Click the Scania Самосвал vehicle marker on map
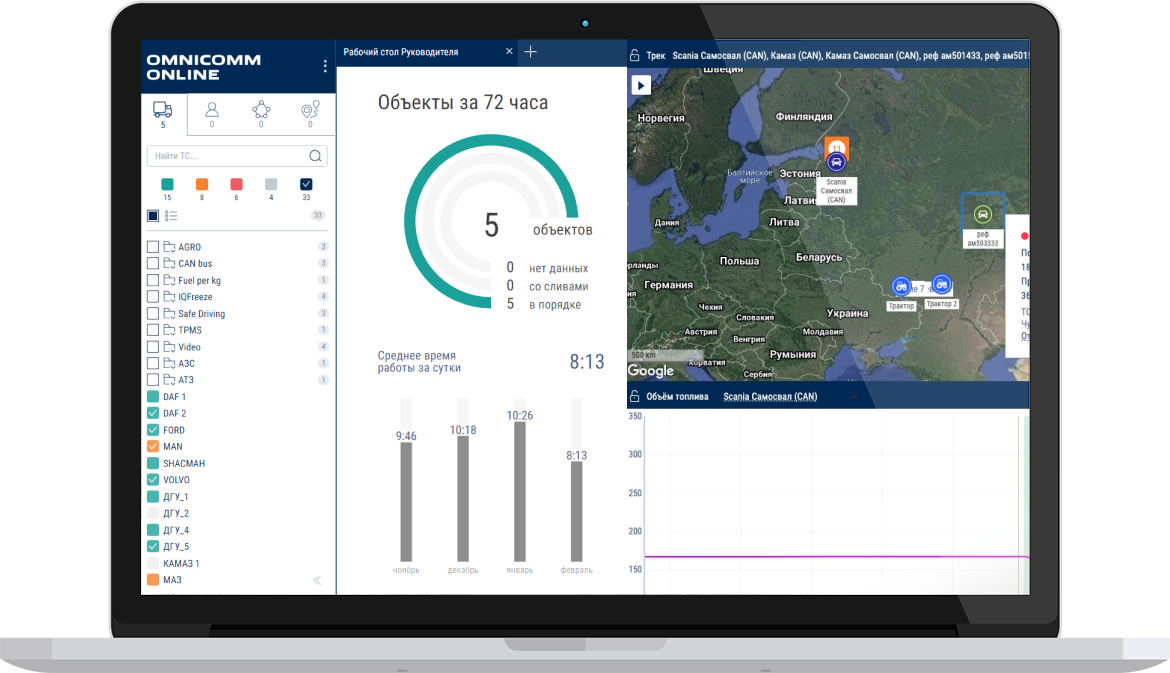This screenshot has height=673, width=1170. (836, 162)
